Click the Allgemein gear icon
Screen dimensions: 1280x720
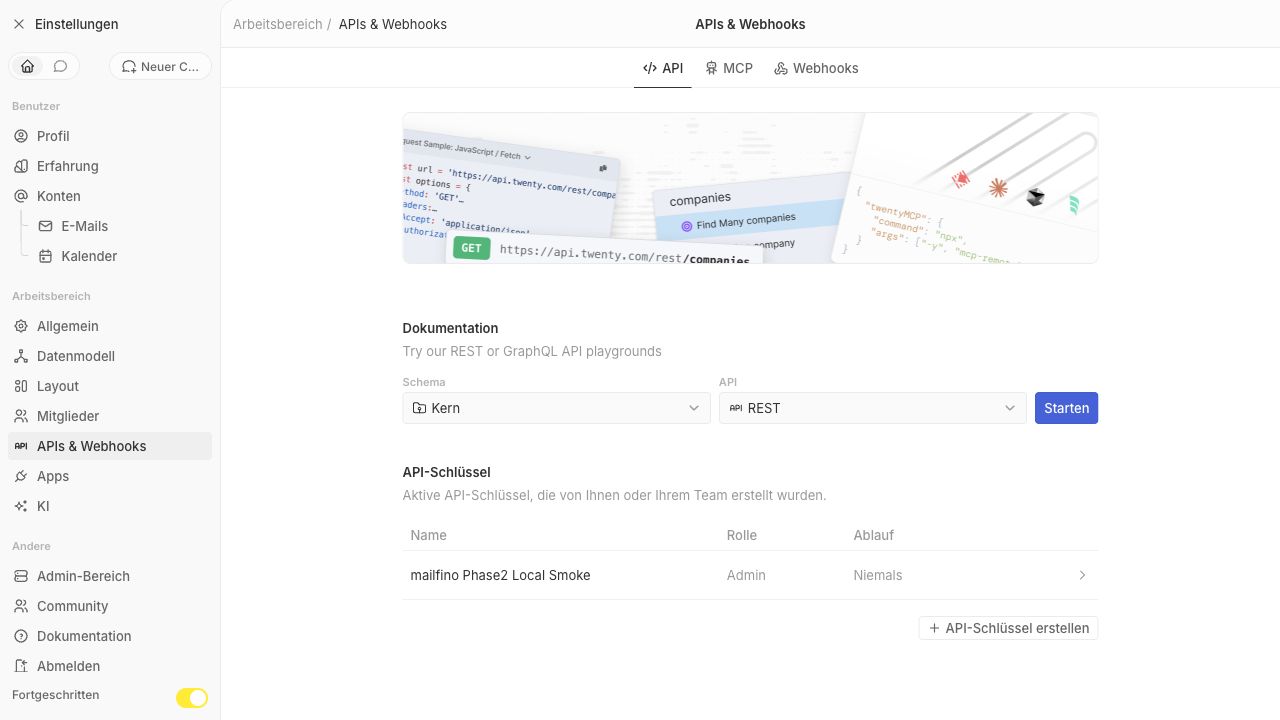[x=21, y=326]
